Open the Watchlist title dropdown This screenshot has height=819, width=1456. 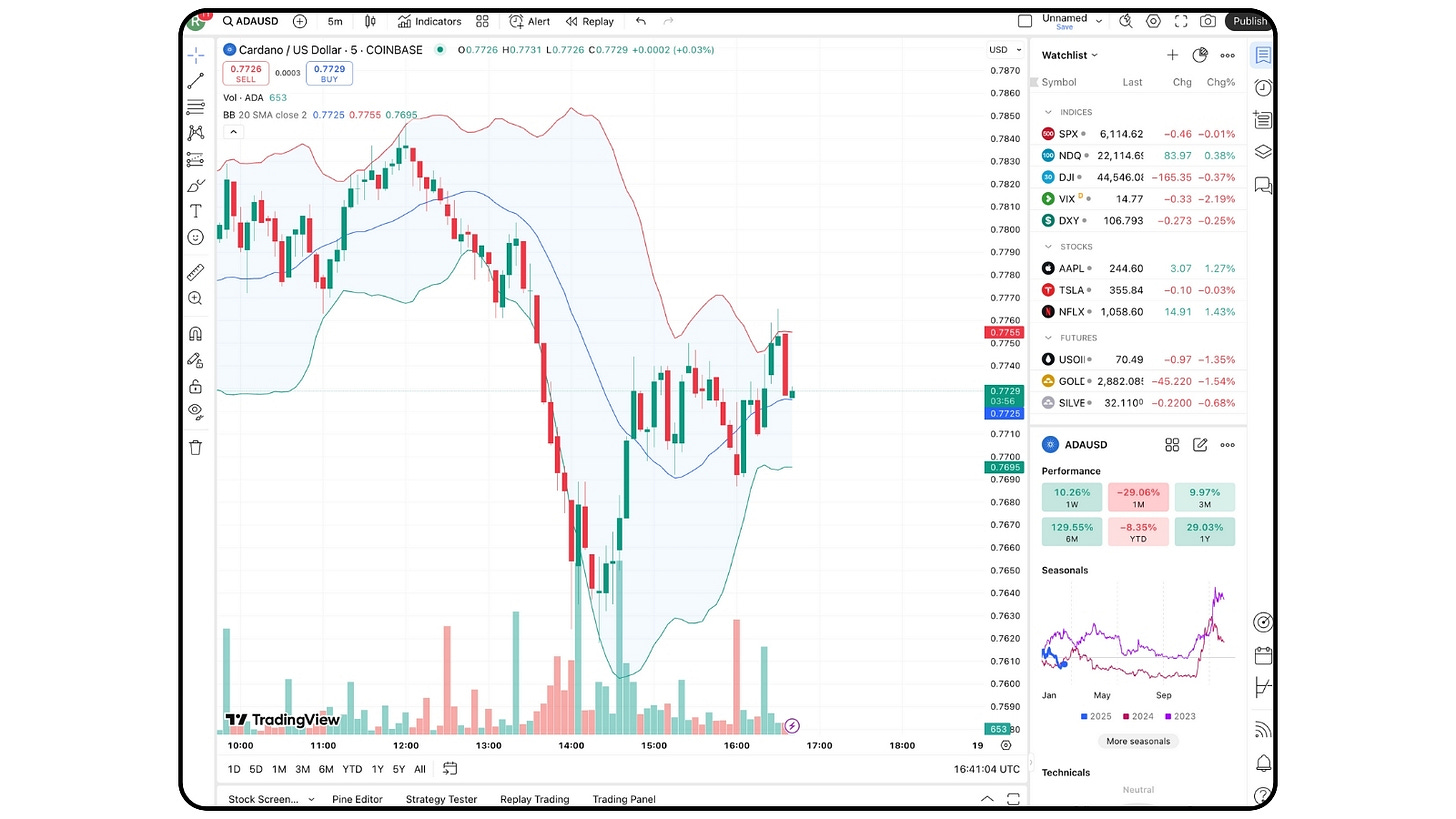tap(1070, 55)
